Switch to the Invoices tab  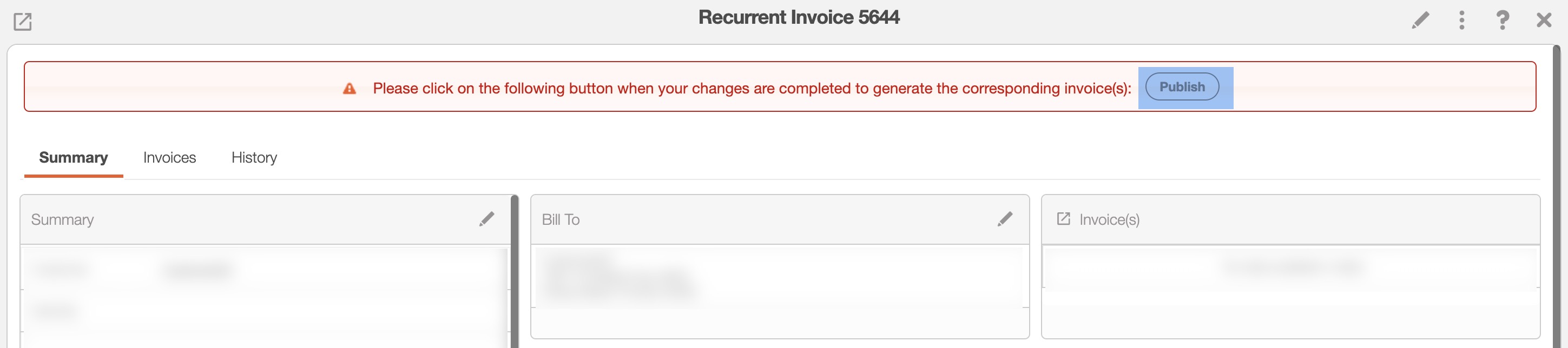[x=169, y=158]
